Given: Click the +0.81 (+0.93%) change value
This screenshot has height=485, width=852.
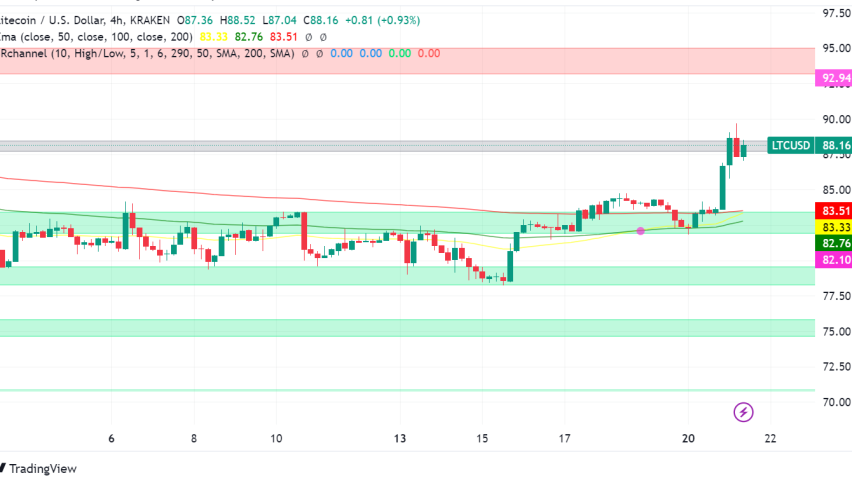Looking at the screenshot, I should click(x=381, y=21).
